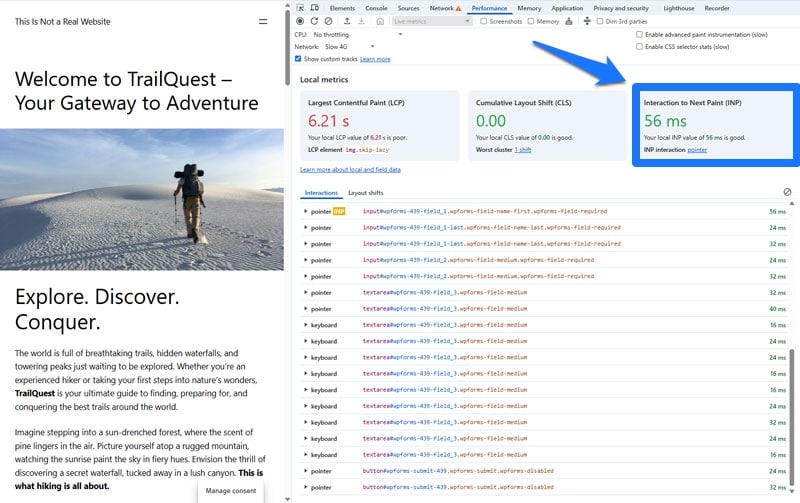Enable advanced paint instrumentation checkbox

click(x=639, y=34)
